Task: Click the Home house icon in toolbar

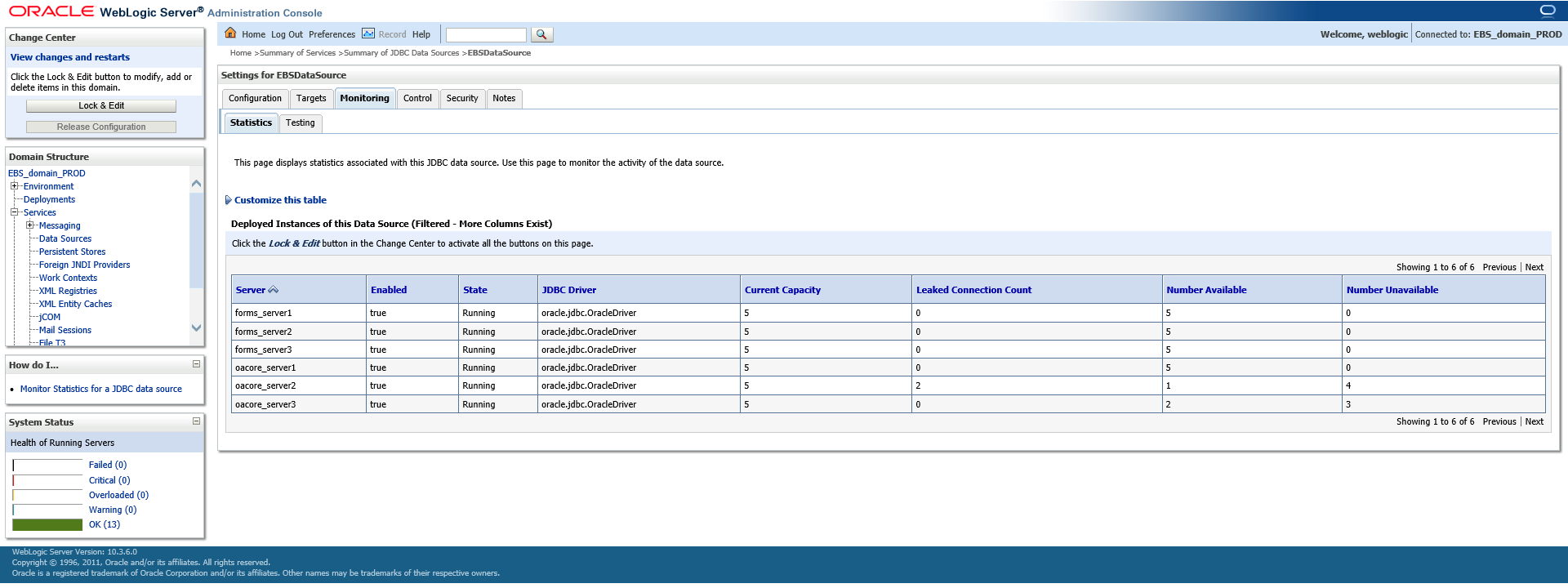Action: click(x=230, y=33)
